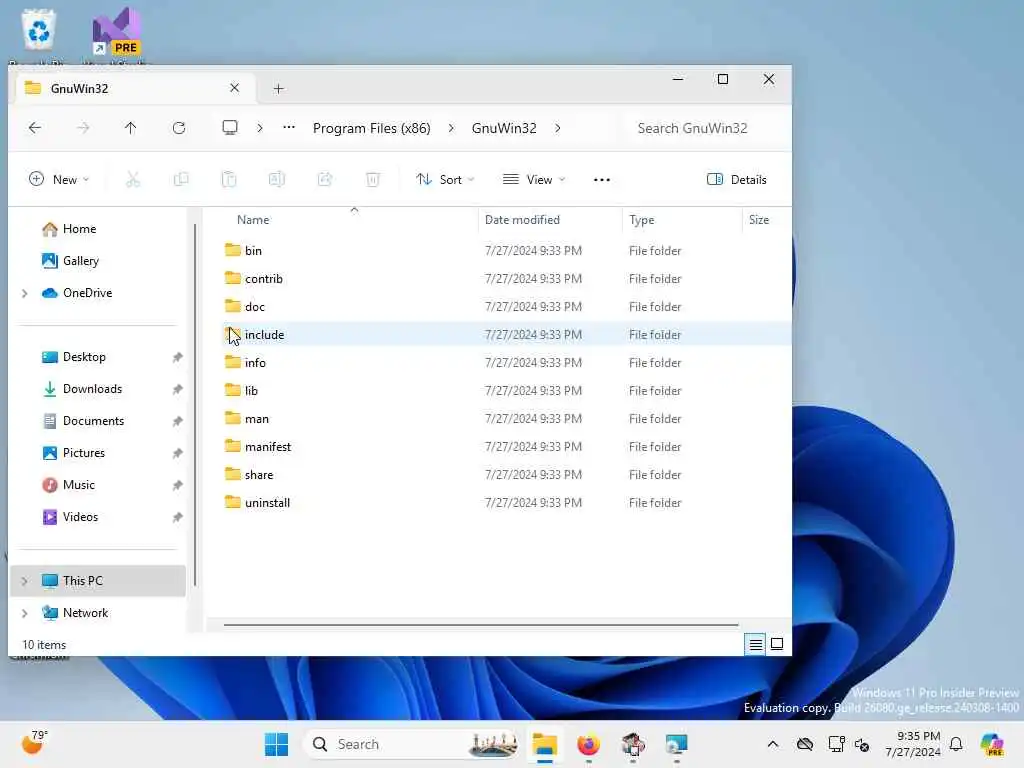The width and height of the screenshot is (1024, 768).
Task: Open Home in navigation pane
Action: point(80,229)
